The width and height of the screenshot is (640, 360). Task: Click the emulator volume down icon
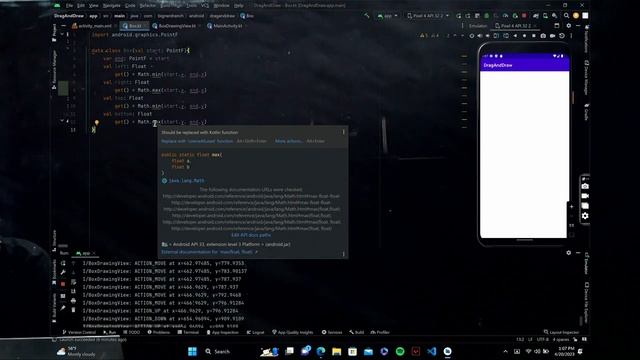click(488, 36)
